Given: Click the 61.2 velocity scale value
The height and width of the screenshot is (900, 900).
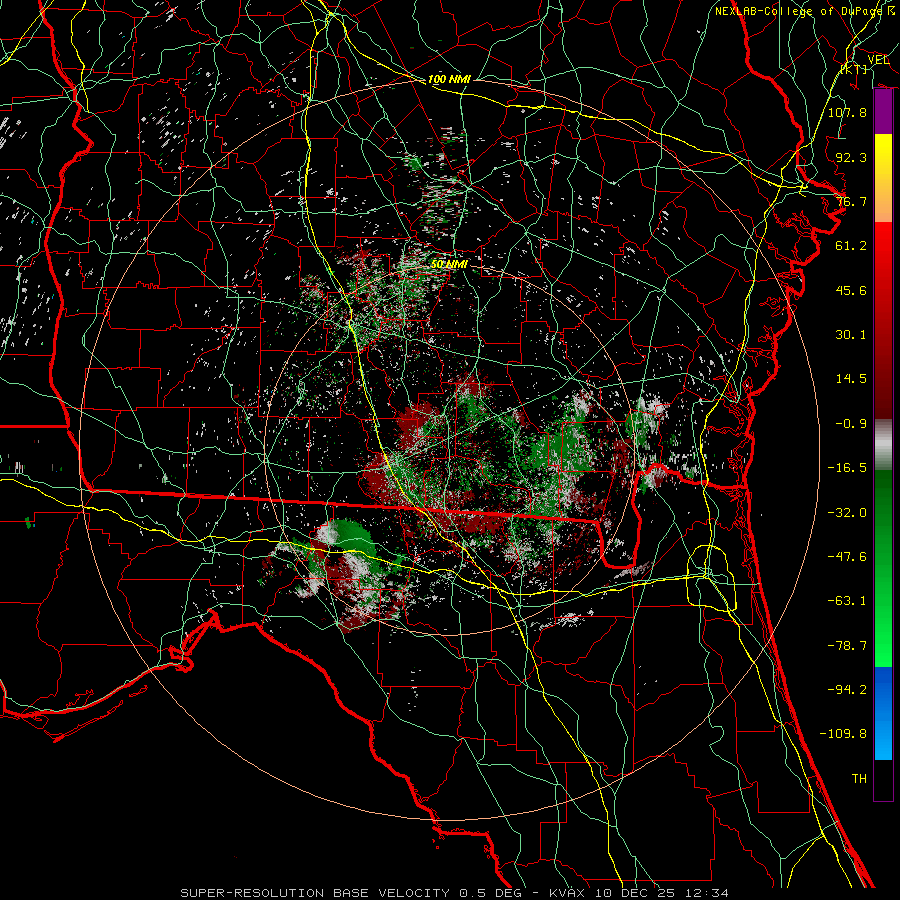Looking at the screenshot, I should pyautogui.click(x=851, y=246).
